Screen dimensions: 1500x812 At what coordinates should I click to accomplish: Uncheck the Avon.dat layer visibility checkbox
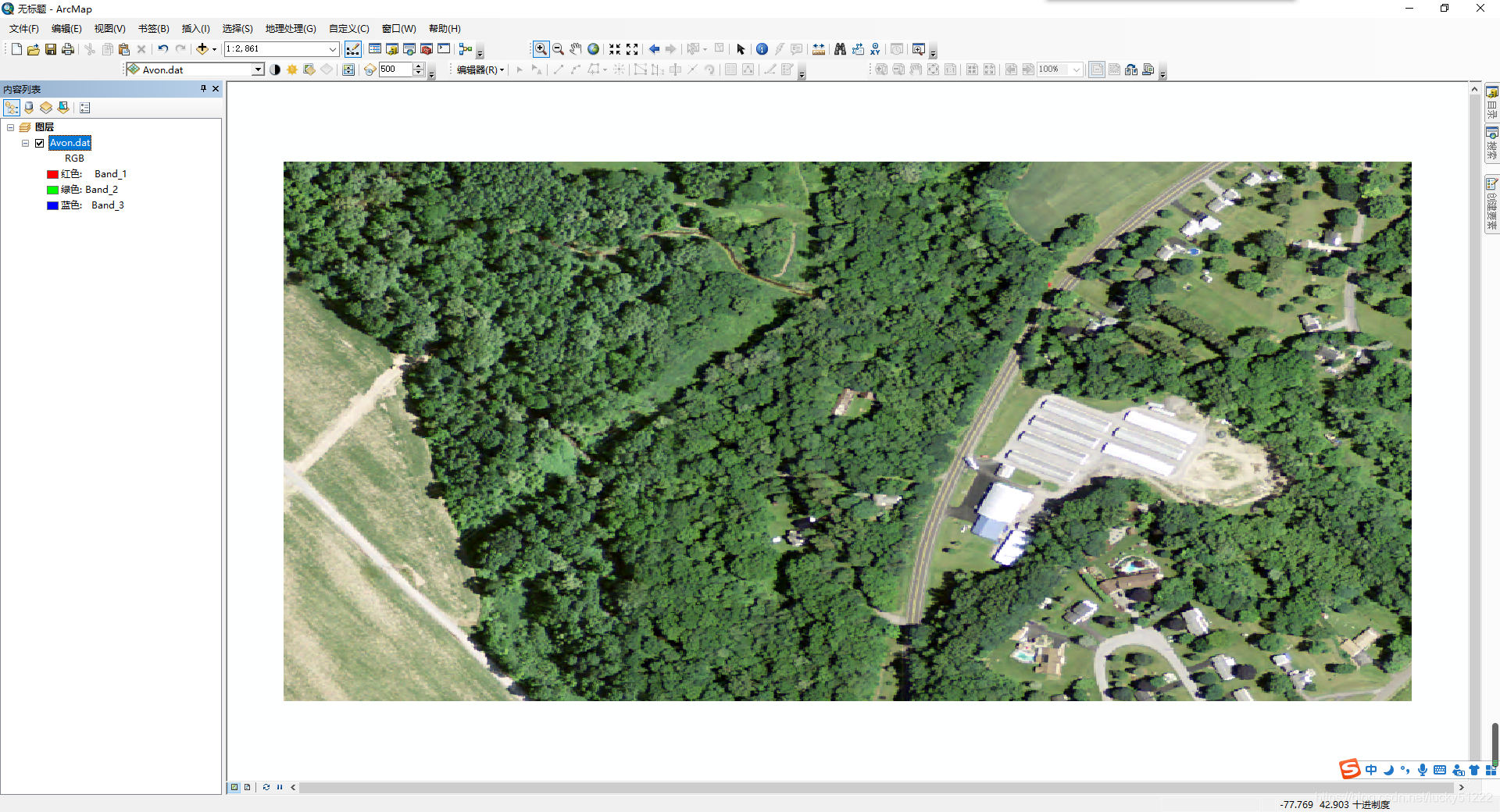coord(40,143)
